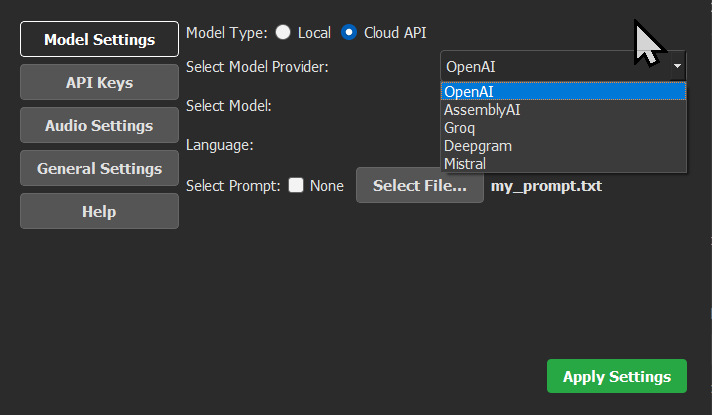Click the Select File... button
Screen dimensions: 712x415
(420, 185)
